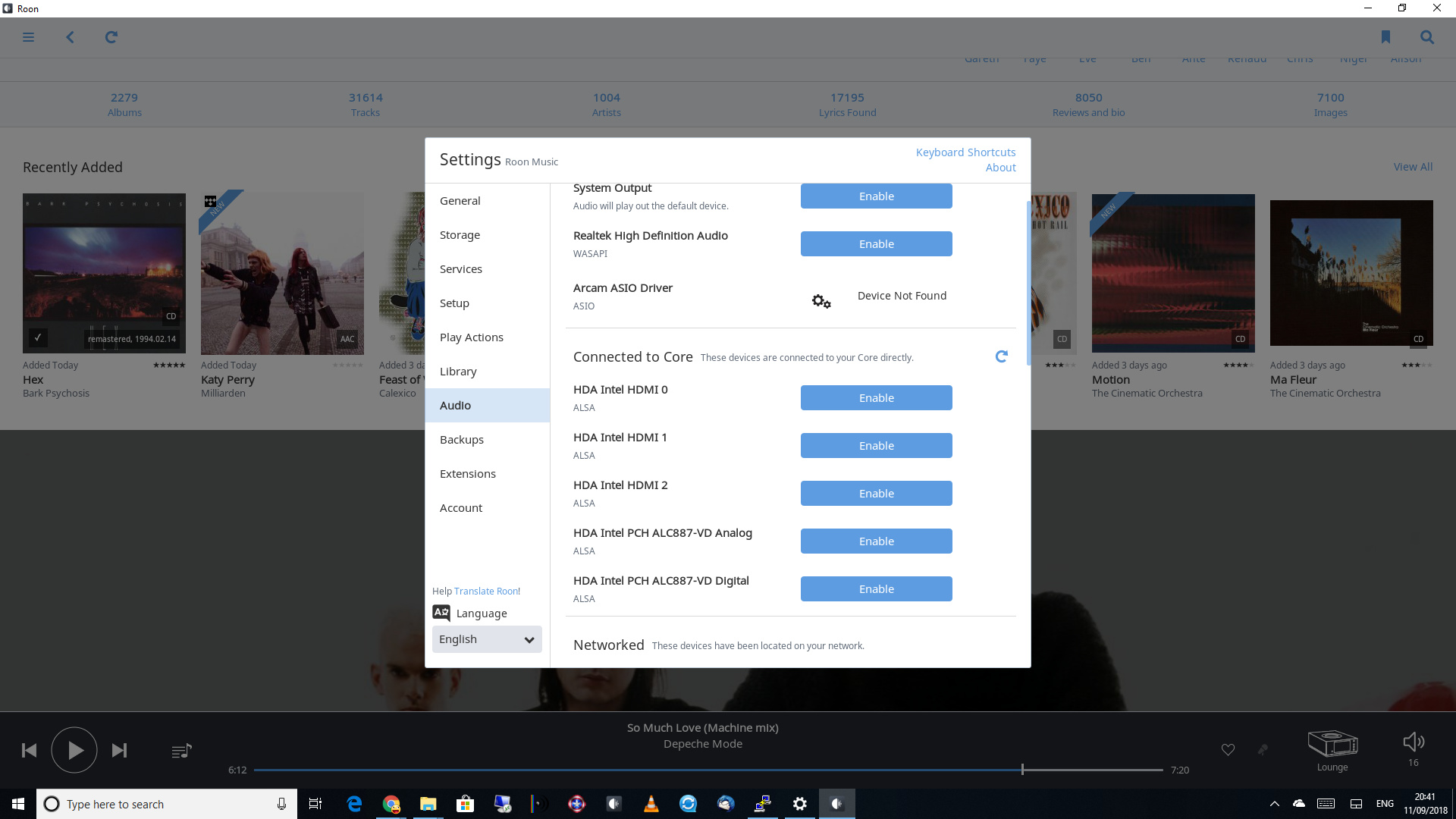Launch Google Chrome from taskbar

(x=391, y=804)
